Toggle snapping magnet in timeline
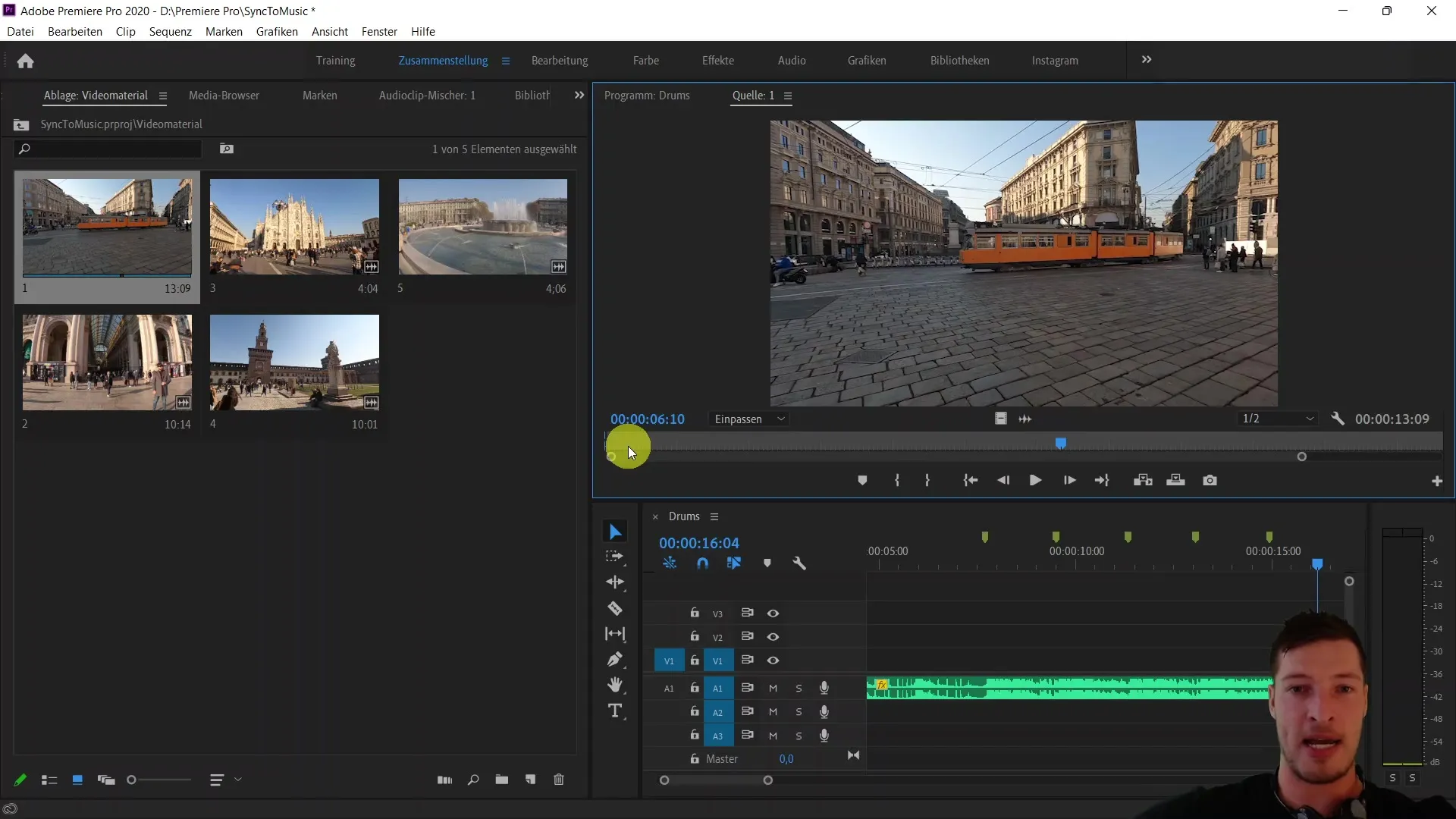This screenshot has height=819, width=1456. pyautogui.click(x=702, y=563)
